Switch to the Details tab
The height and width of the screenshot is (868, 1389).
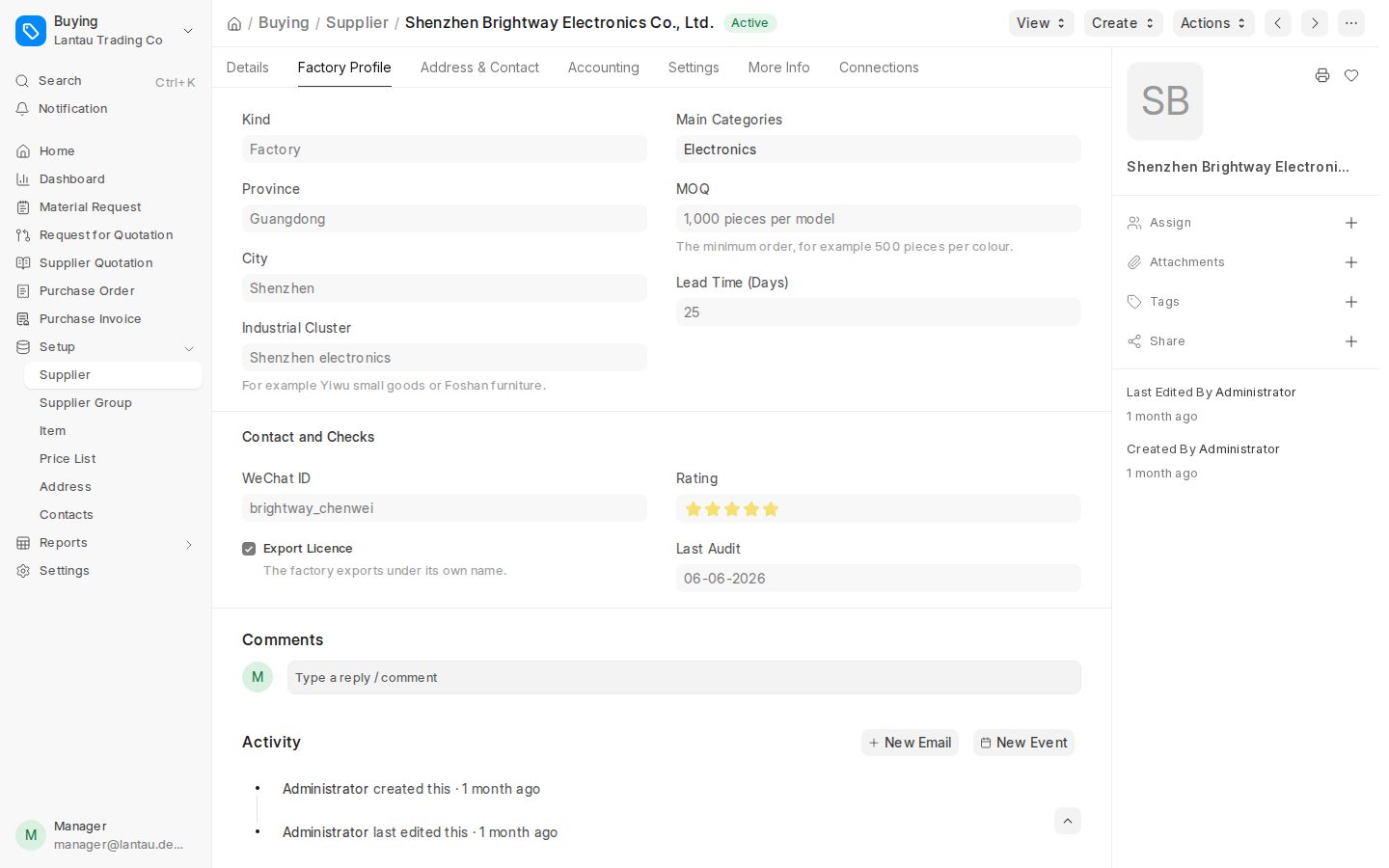point(248,68)
